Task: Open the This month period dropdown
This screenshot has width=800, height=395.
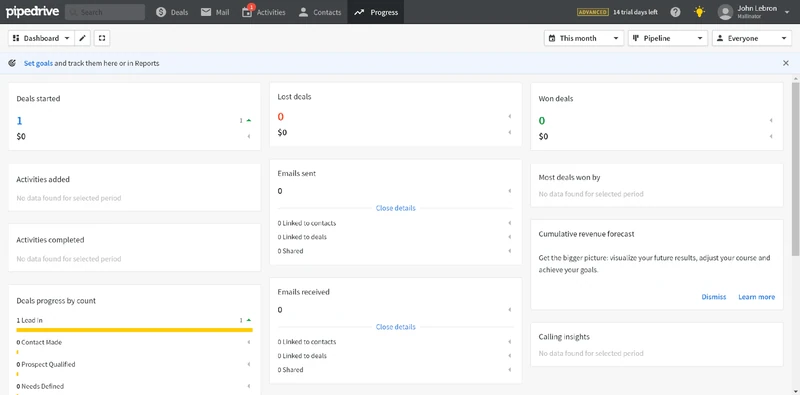Action: coord(584,38)
